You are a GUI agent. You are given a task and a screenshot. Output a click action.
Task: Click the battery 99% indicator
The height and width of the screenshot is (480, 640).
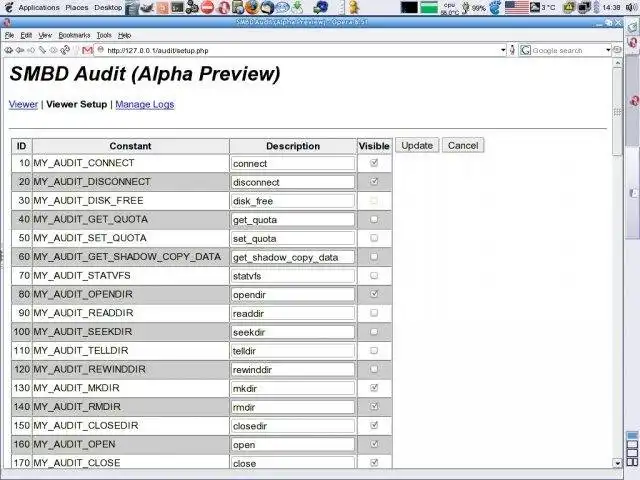[473, 7]
